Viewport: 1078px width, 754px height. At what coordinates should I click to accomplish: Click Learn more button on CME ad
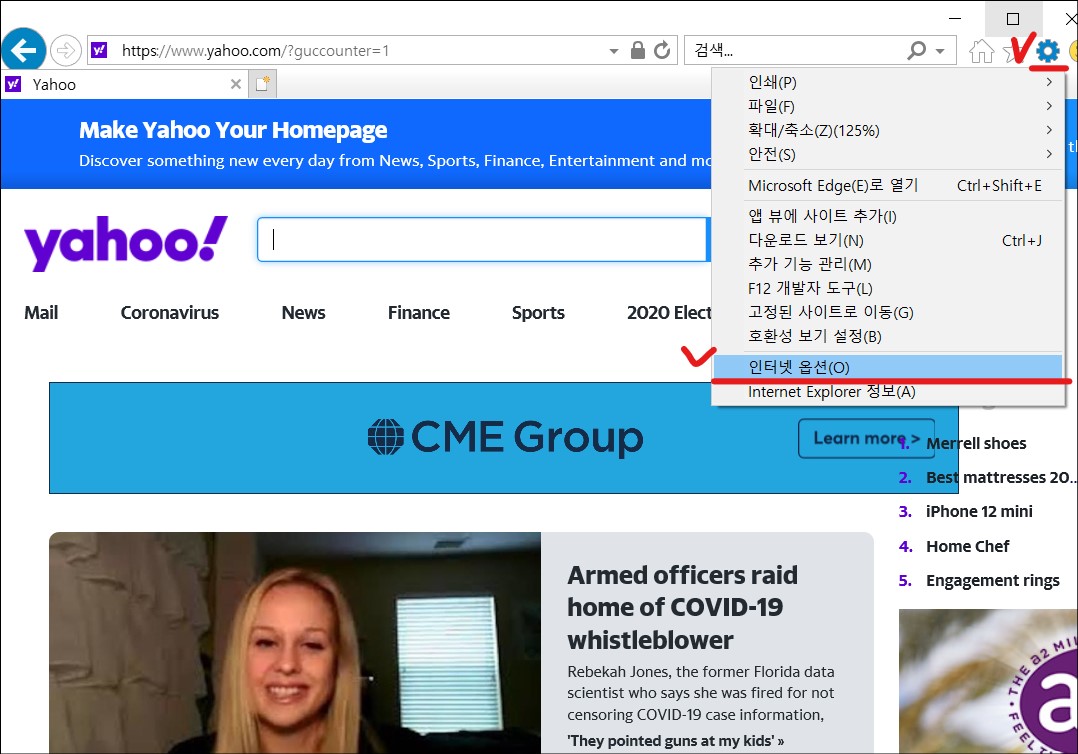866,439
